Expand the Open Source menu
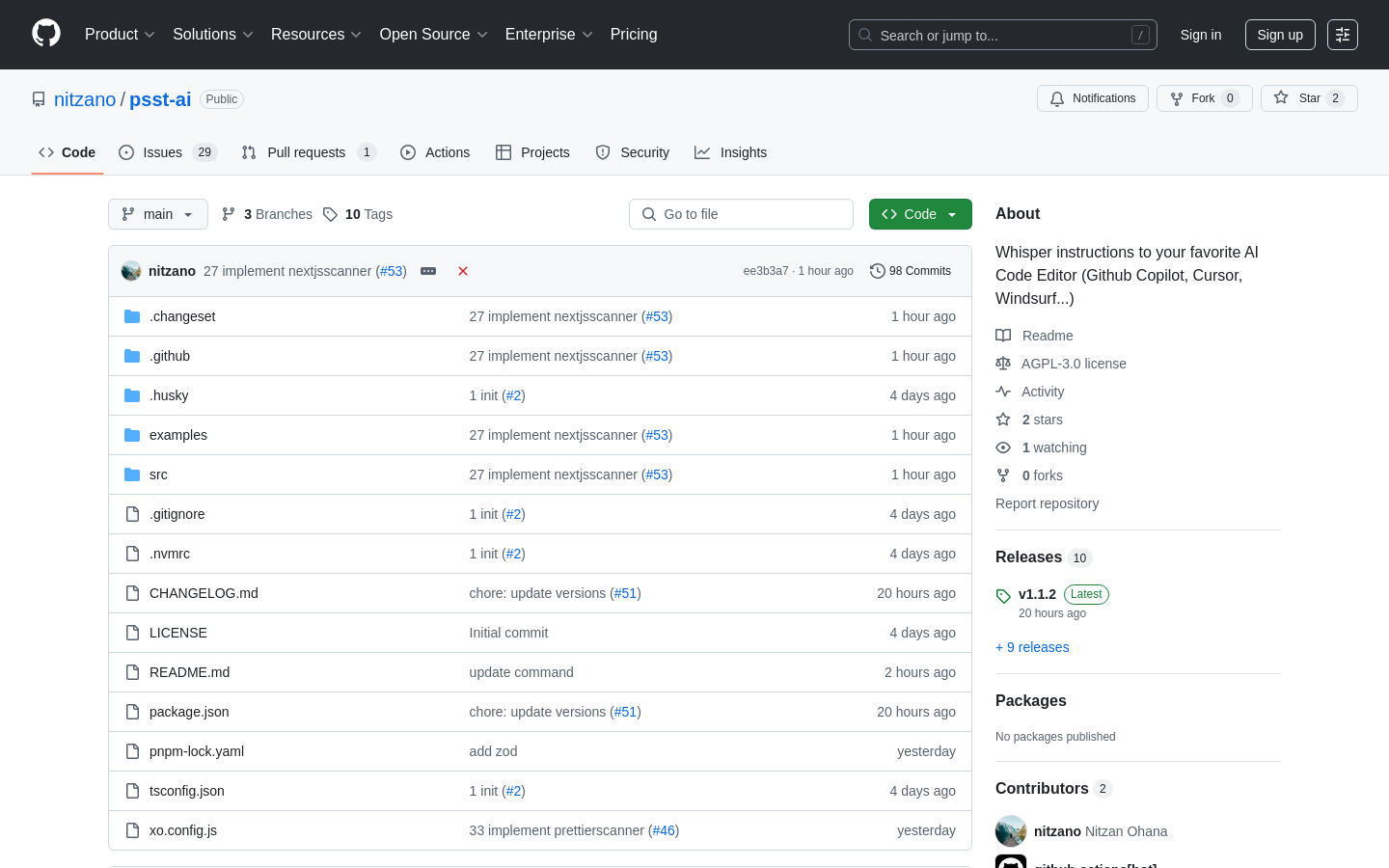Viewport: 1389px width, 868px height. pyautogui.click(x=434, y=35)
